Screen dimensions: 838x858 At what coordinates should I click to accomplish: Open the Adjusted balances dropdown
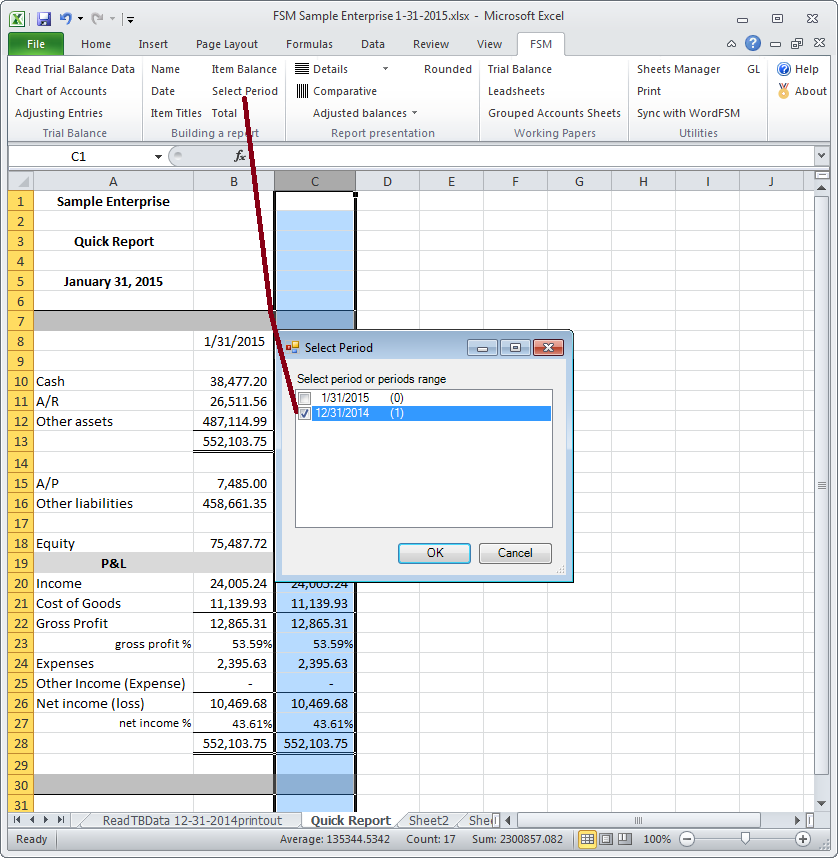pyautogui.click(x=414, y=113)
